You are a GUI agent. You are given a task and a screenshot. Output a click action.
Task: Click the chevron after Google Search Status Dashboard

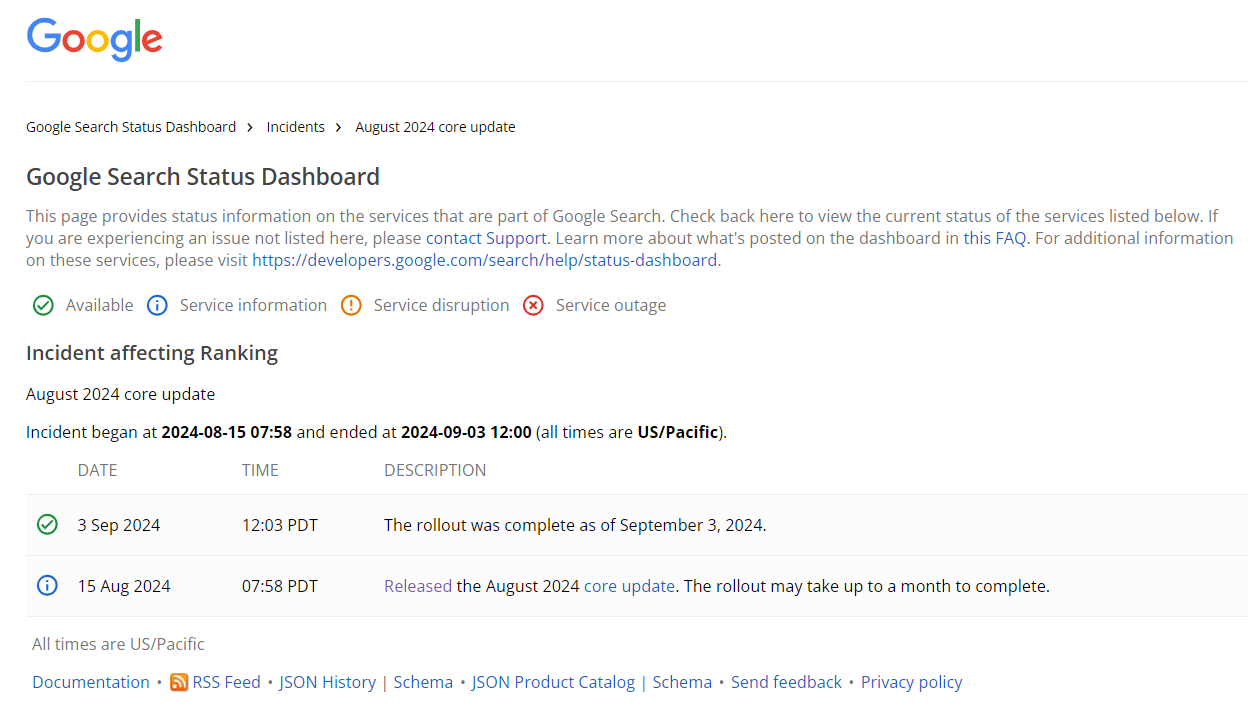click(x=248, y=127)
